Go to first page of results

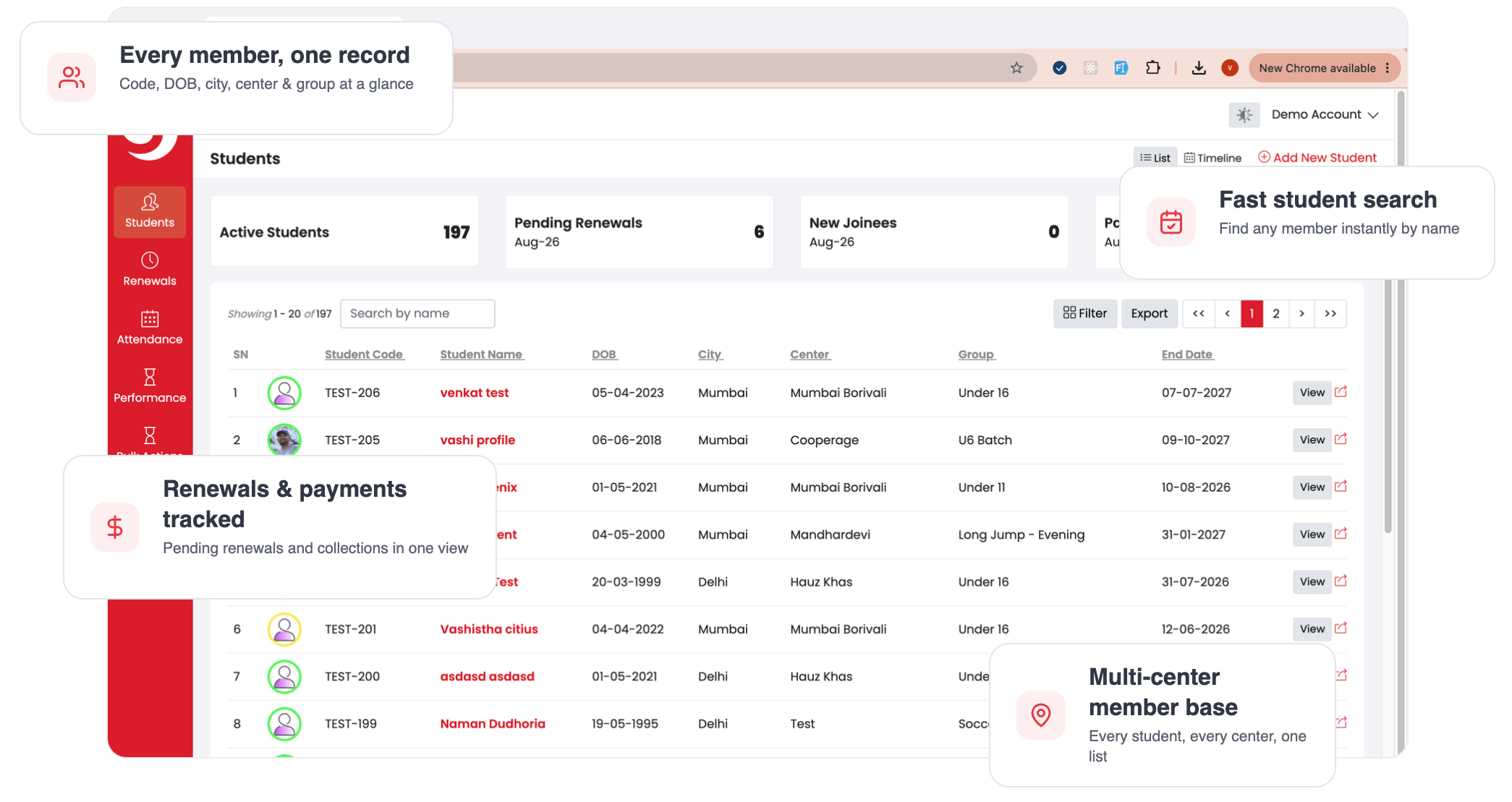pyautogui.click(x=1198, y=313)
